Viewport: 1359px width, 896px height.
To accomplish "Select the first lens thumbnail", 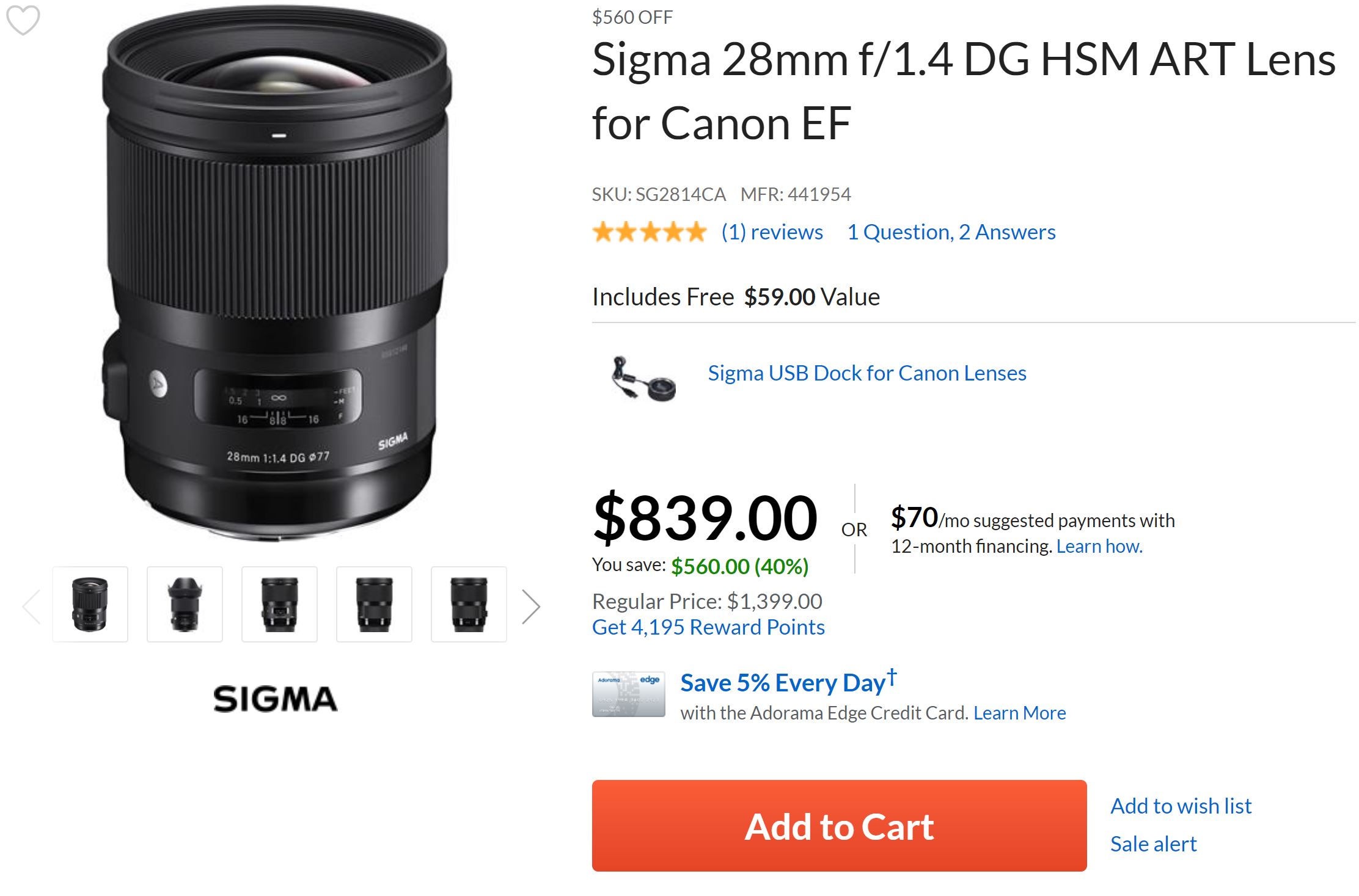I will point(90,604).
